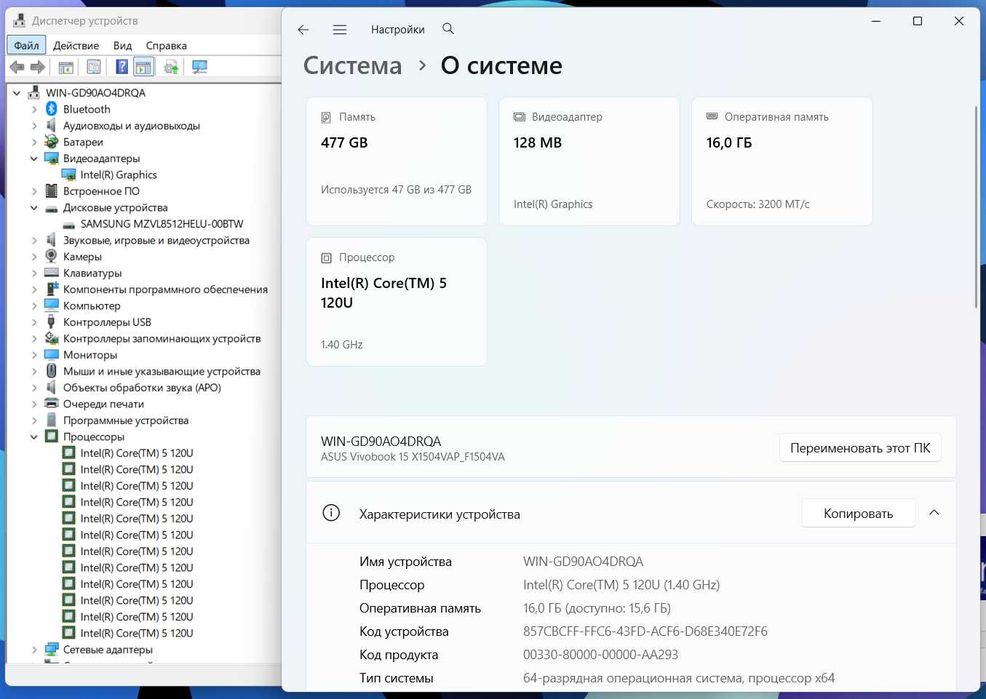Click the computer icon beside WIN-GD90AO4DRQA tree root
Viewport: 986px width, 699px height.
click(34, 92)
